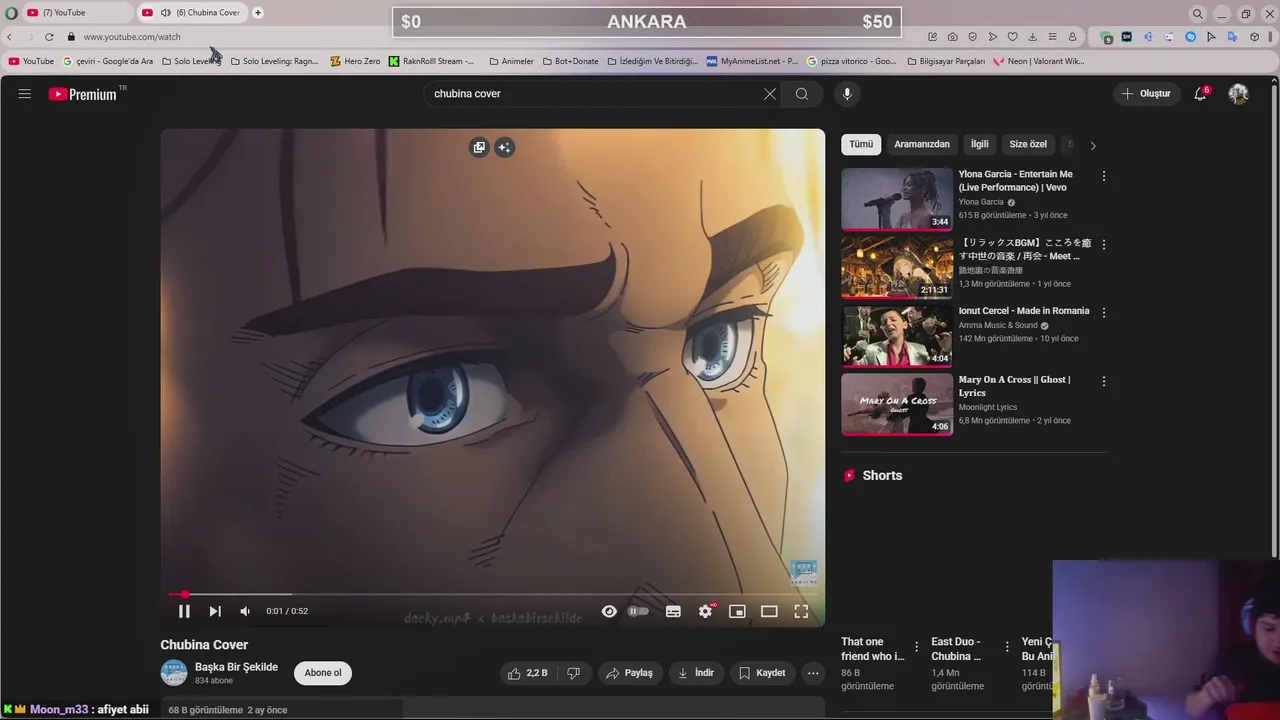Switch to the first YouTube browser tab
This screenshot has width=1280, height=720.
coord(78,13)
